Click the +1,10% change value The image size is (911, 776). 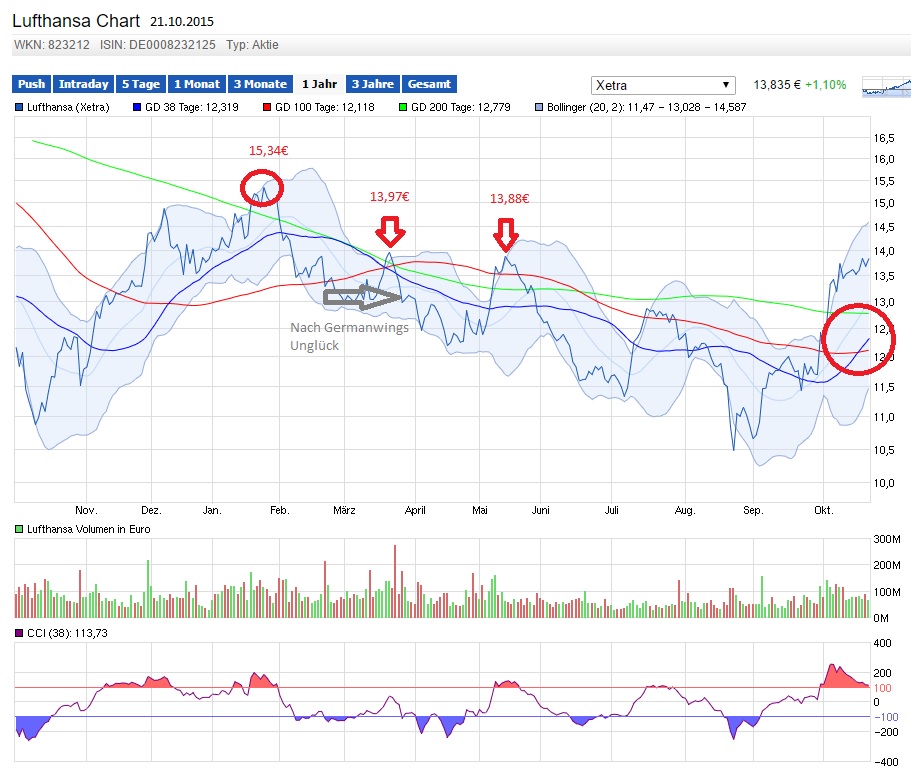[x=826, y=85]
